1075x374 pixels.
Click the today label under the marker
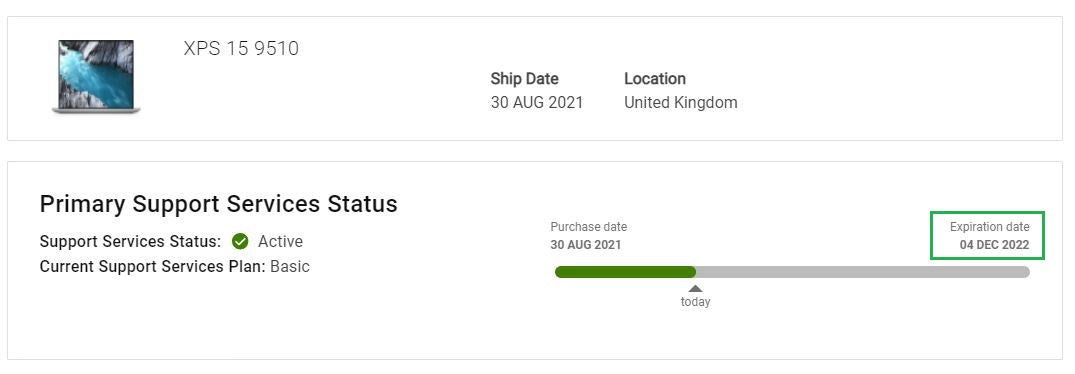click(x=695, y=302)
